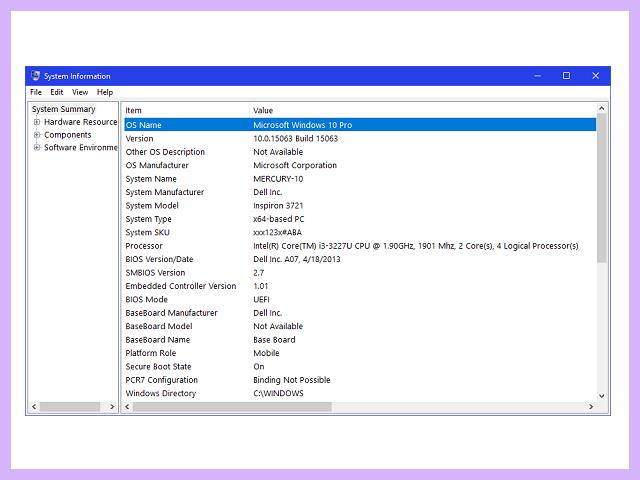Select System Summary in the tree
The height and width of the screenshot is (480, 640).
64,109
